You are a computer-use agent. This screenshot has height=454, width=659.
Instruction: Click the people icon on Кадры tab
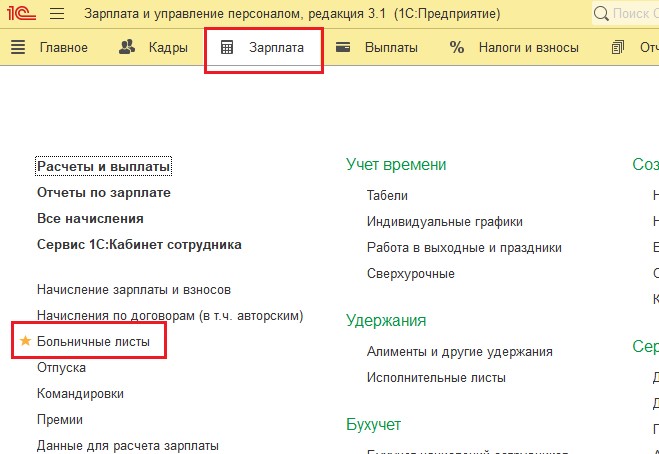127,47
